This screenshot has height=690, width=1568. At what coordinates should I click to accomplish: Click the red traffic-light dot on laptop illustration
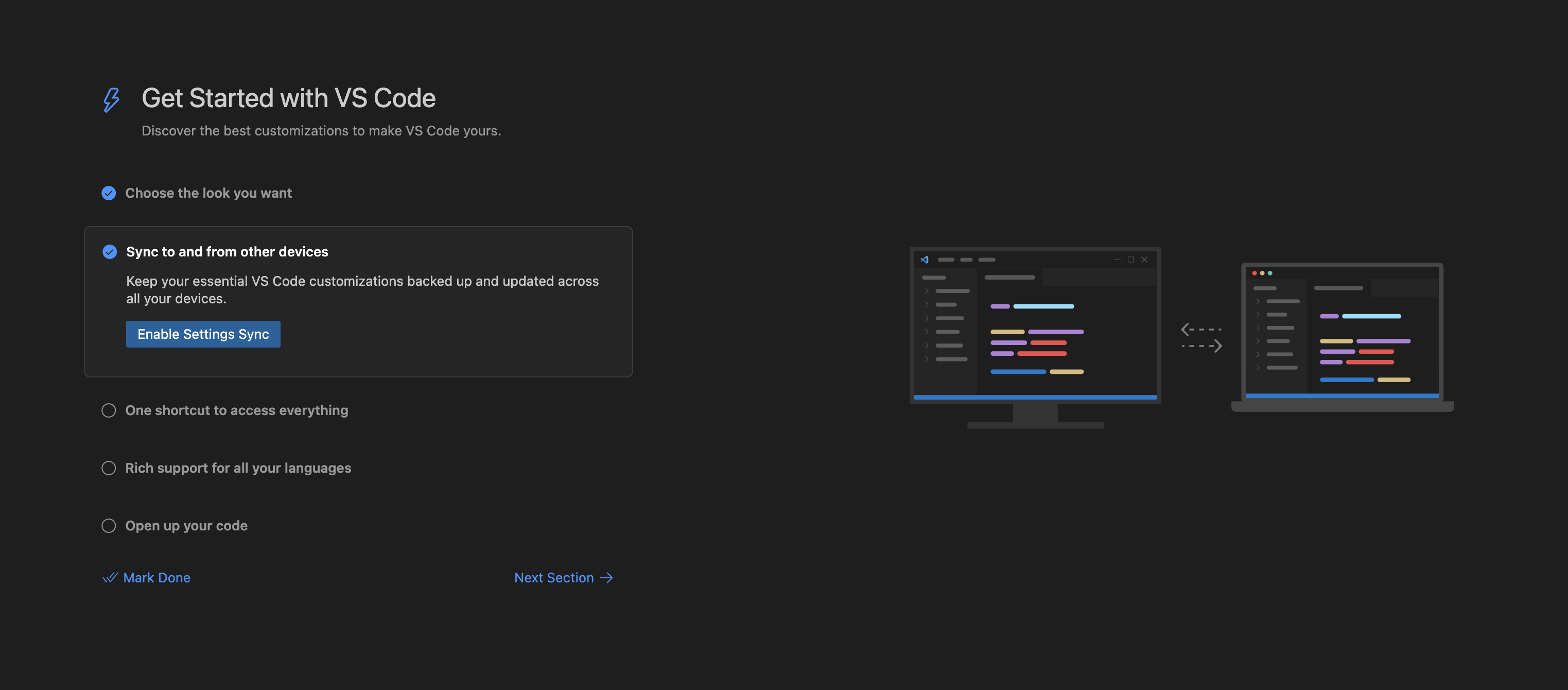pyautogui.click(x=1255, y=273)
